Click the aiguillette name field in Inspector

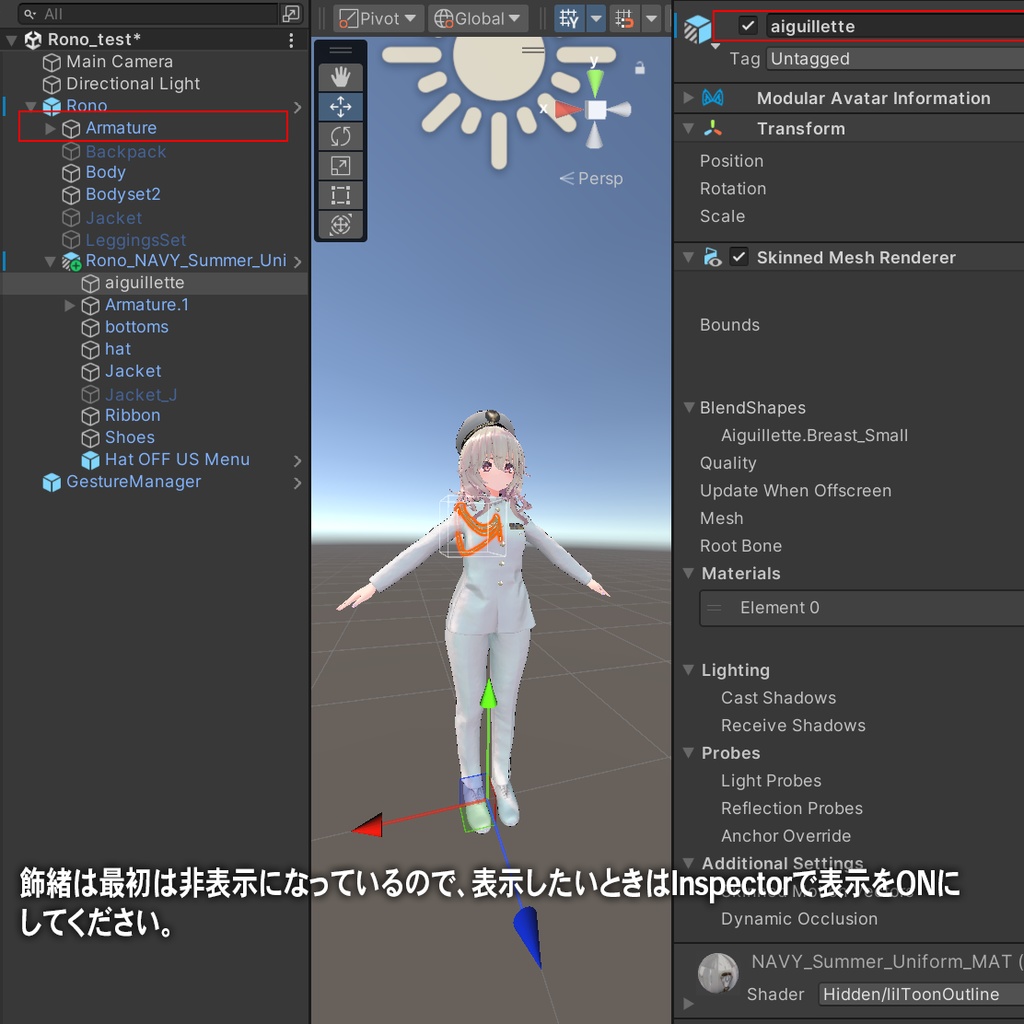pos(895,26)
